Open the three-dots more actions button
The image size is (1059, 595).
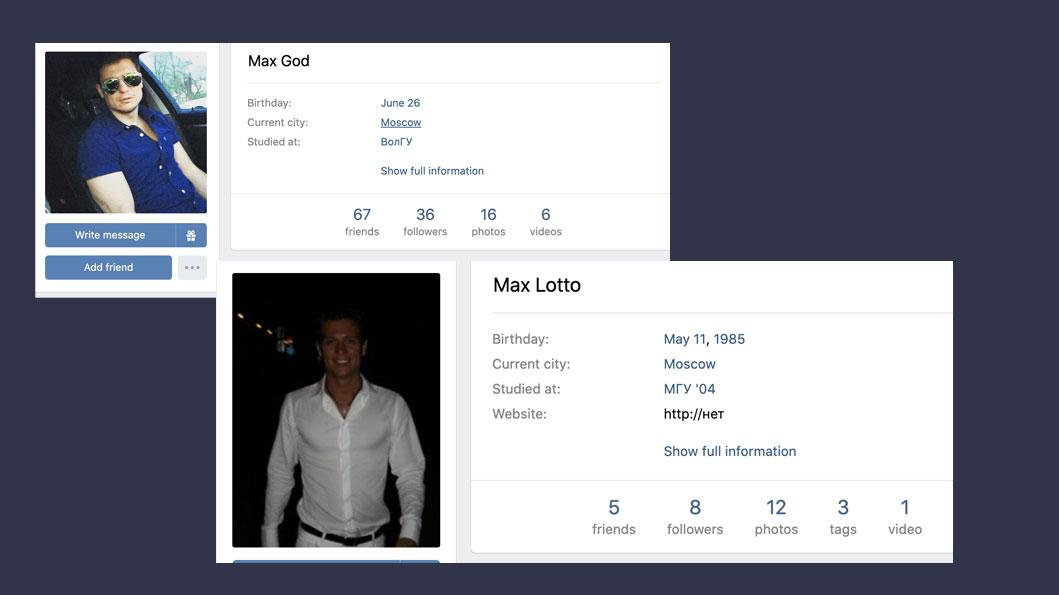(192, 267)
